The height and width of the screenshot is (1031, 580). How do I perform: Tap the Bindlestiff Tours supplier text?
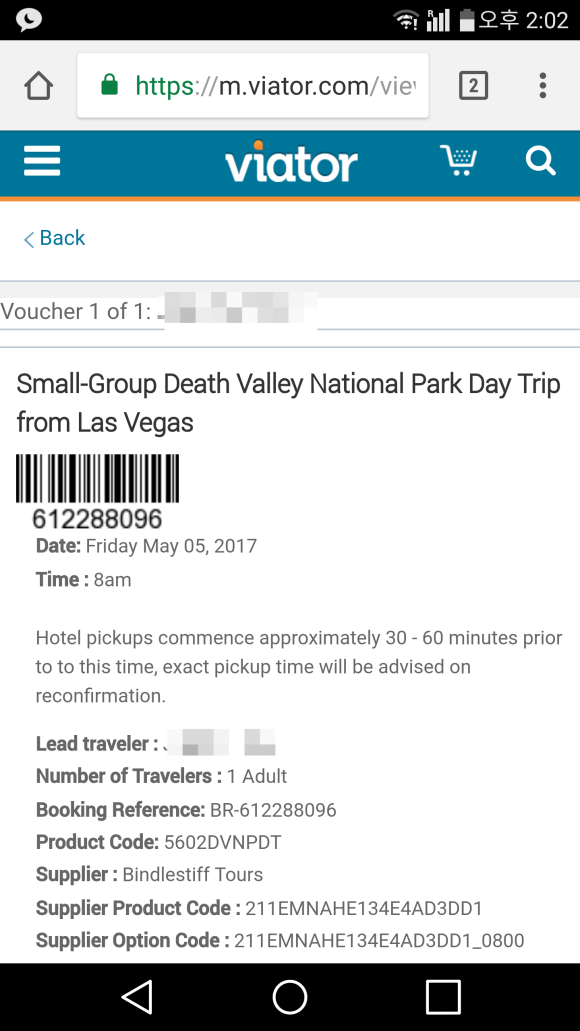click(x=193, y=875)
